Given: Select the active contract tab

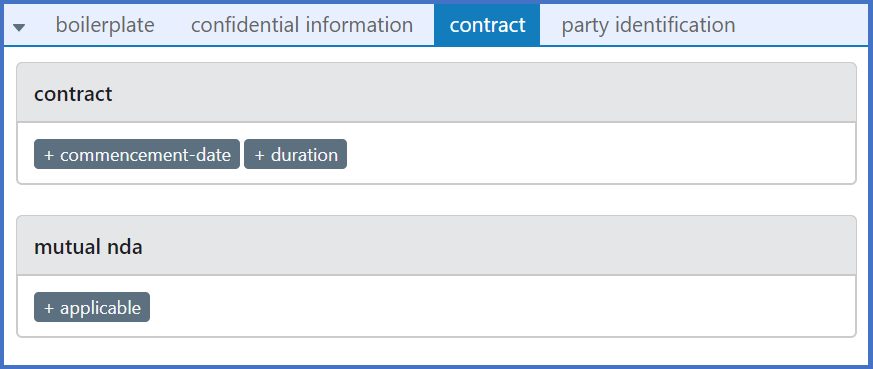Looking at the screenshot, I should coord(487,25).
